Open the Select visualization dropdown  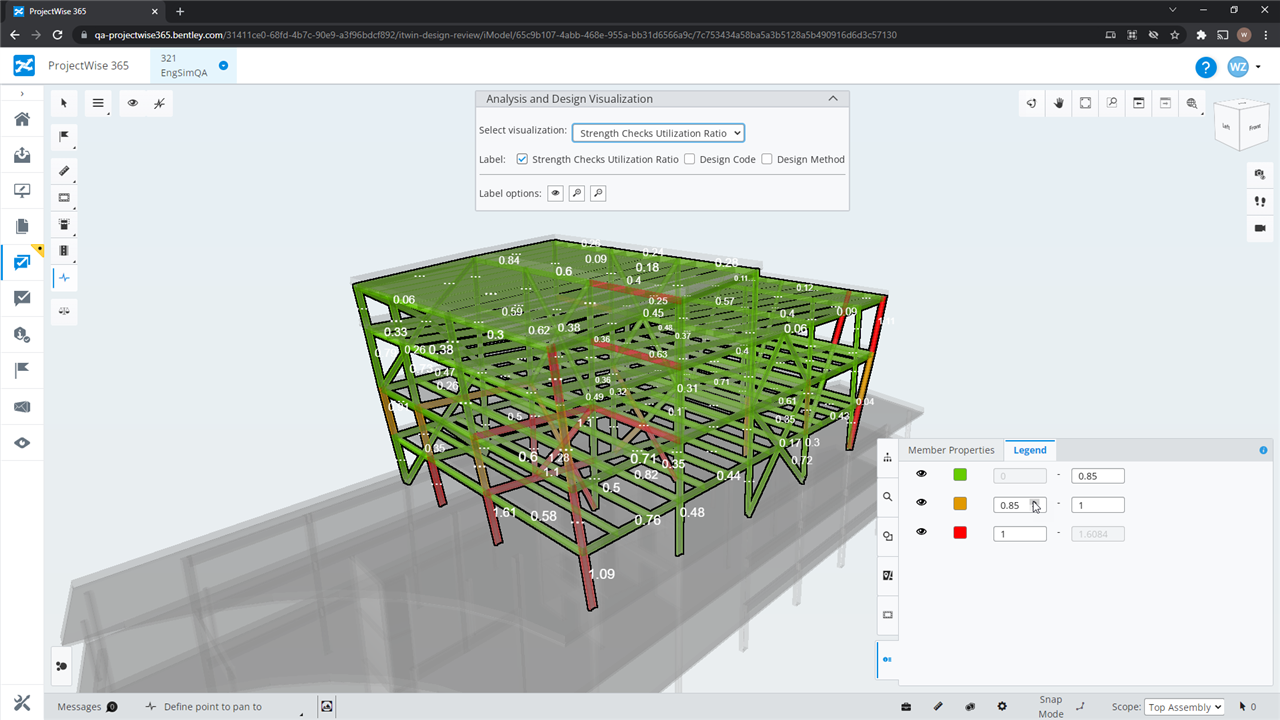coord(658,133)
